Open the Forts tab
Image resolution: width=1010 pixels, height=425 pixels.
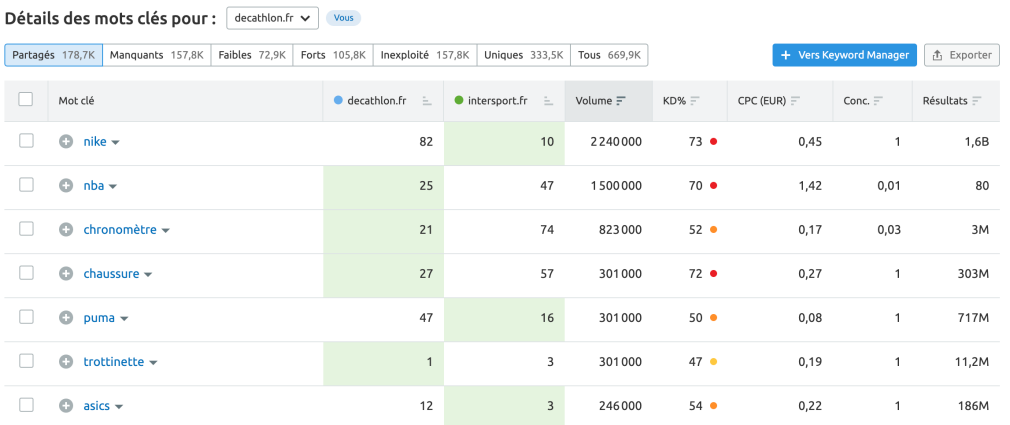333,55
